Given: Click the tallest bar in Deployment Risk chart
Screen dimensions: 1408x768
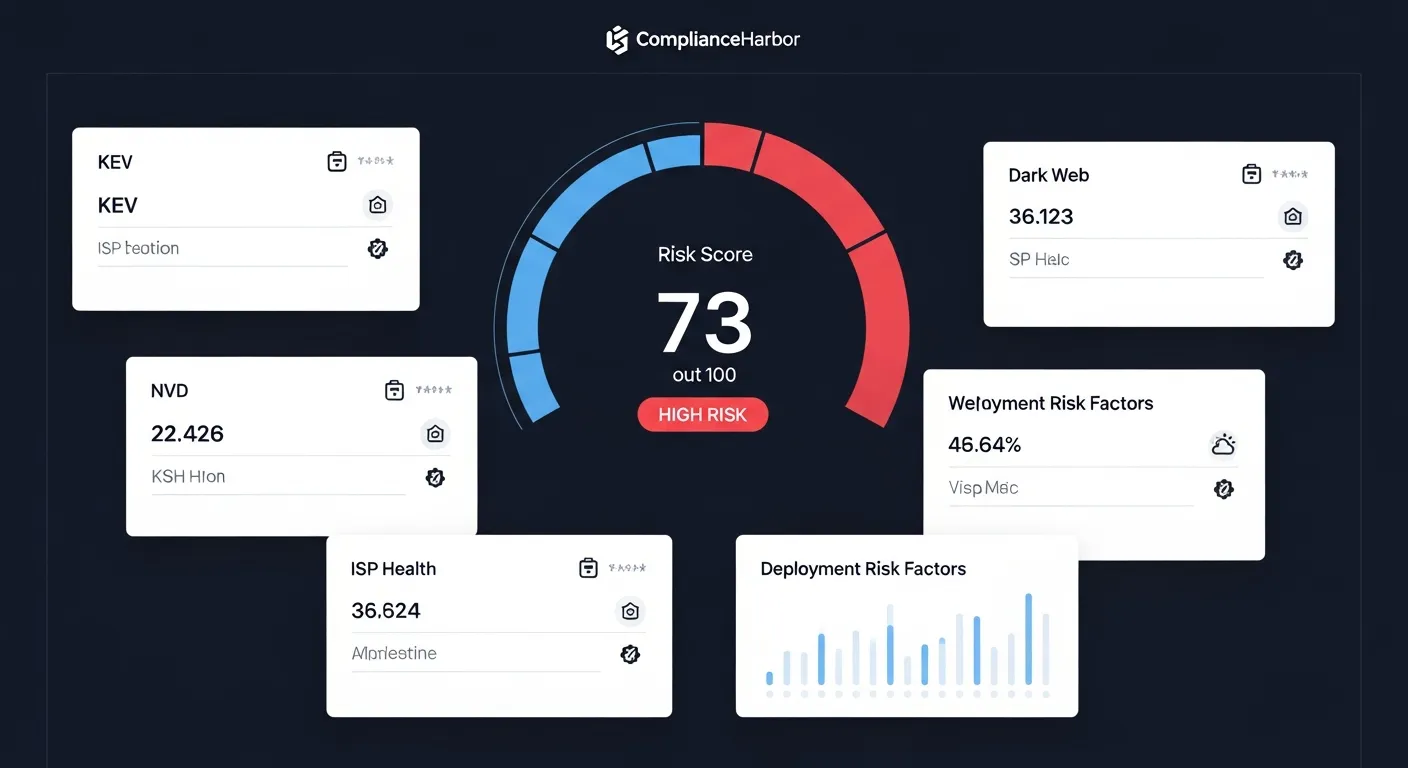Looking at the screenshot, I should click(x=1028, y=640).
